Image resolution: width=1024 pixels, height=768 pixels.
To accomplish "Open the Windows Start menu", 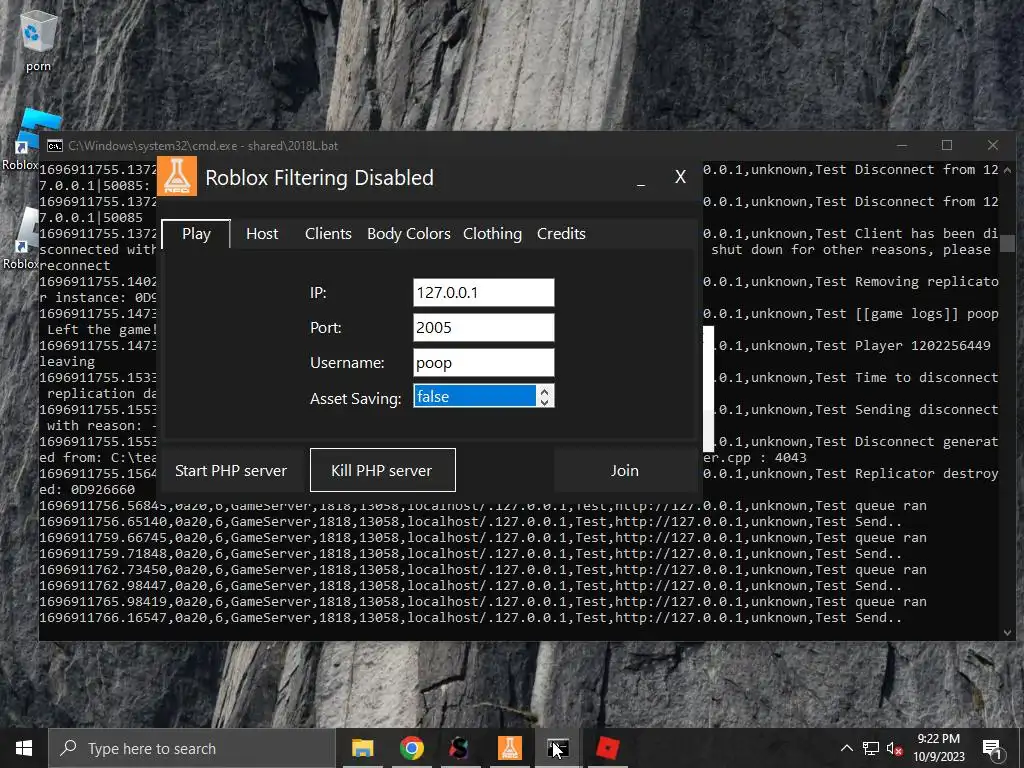I will pyautogui.click(x=24, y=748).
